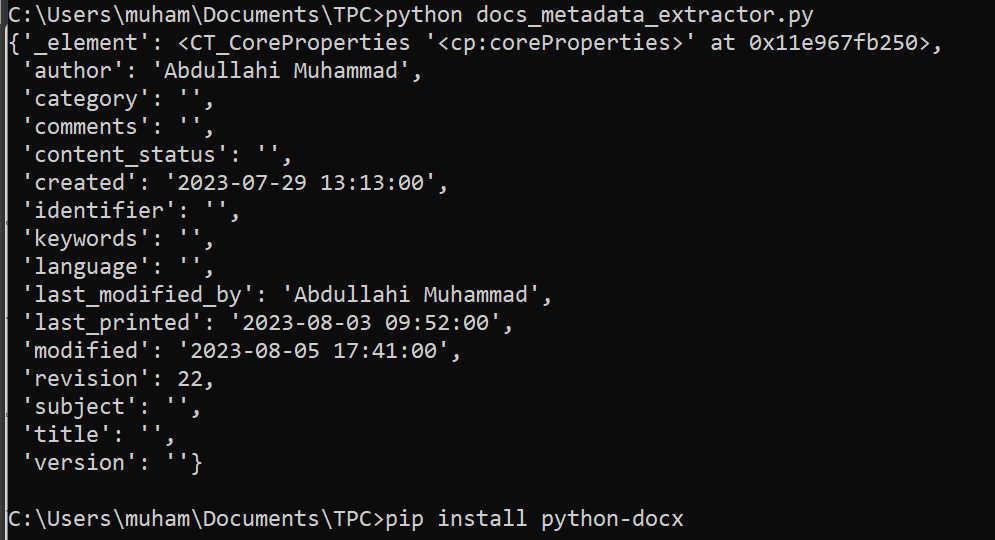The image size is (995, 540).
Task: Click the 'CT_CoreProperties' object text
Action: (x=320, y=43)
